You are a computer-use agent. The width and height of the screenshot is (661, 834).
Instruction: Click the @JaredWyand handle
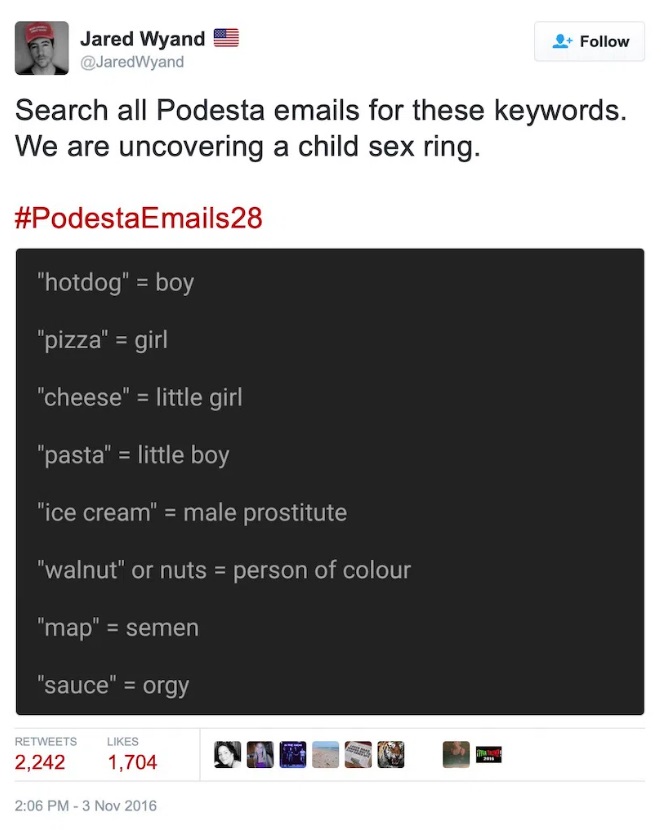pos(132,62)
